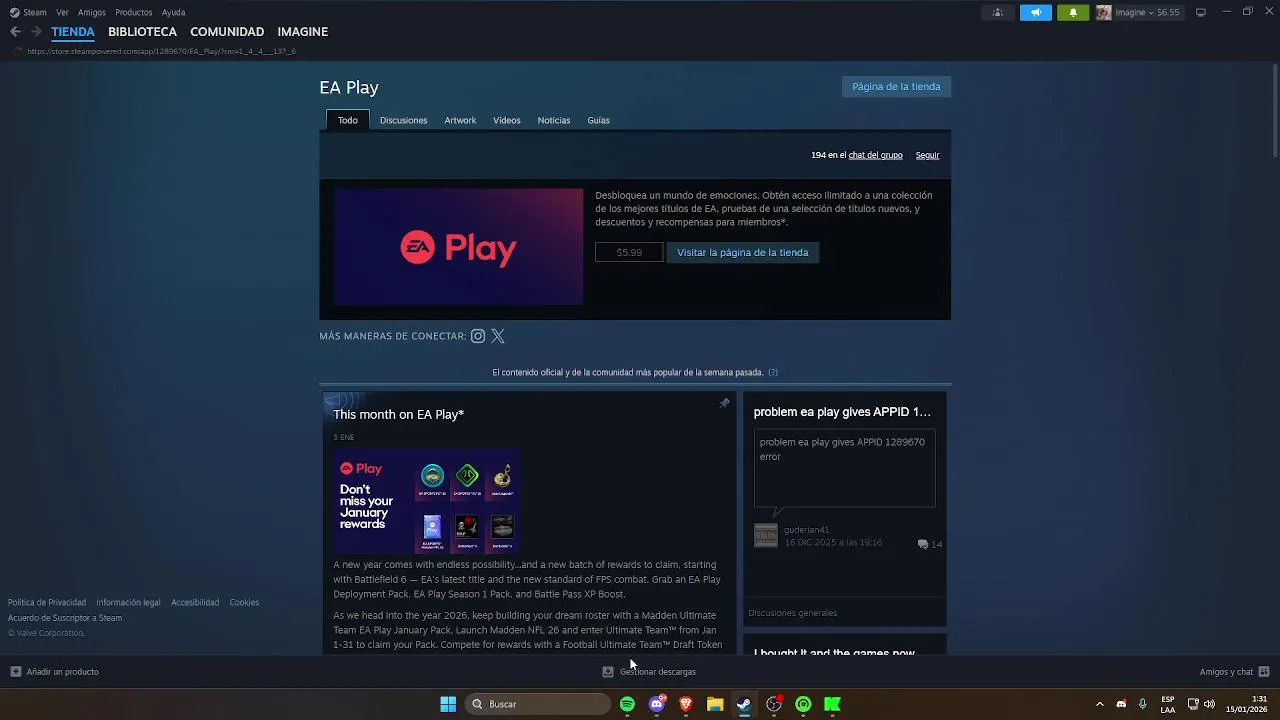Click the question mark help tooltip

point(773,372)
